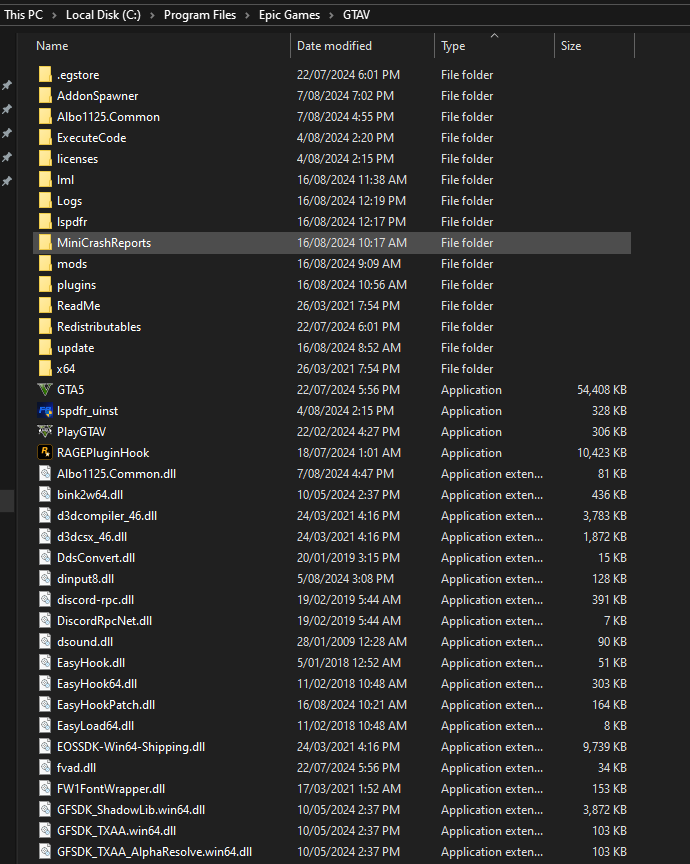
Task: Go to This PC in breadcrumb
Action: point(24,15)
